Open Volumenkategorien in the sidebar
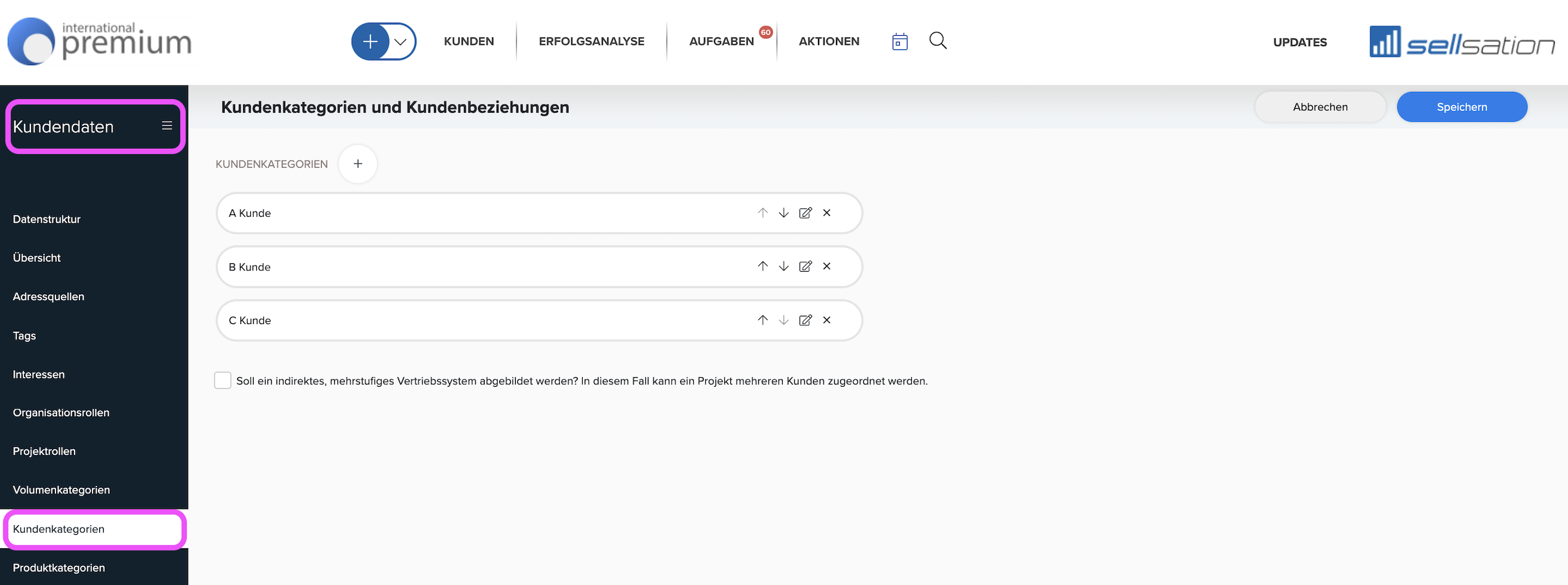 [x=61, y=490]
